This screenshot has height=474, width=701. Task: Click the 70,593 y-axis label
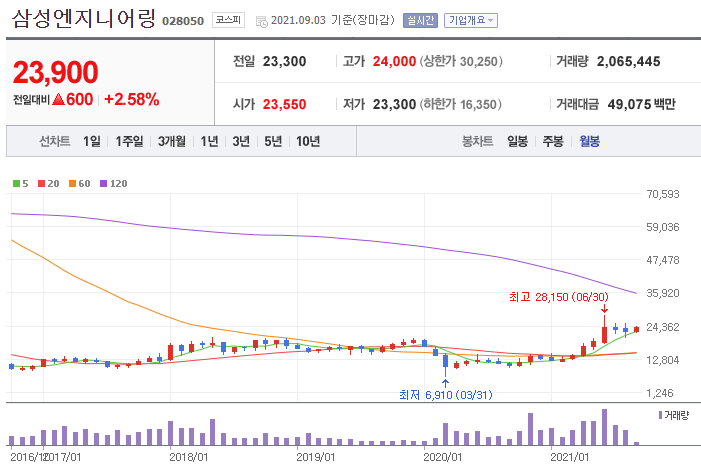point(663,194)
